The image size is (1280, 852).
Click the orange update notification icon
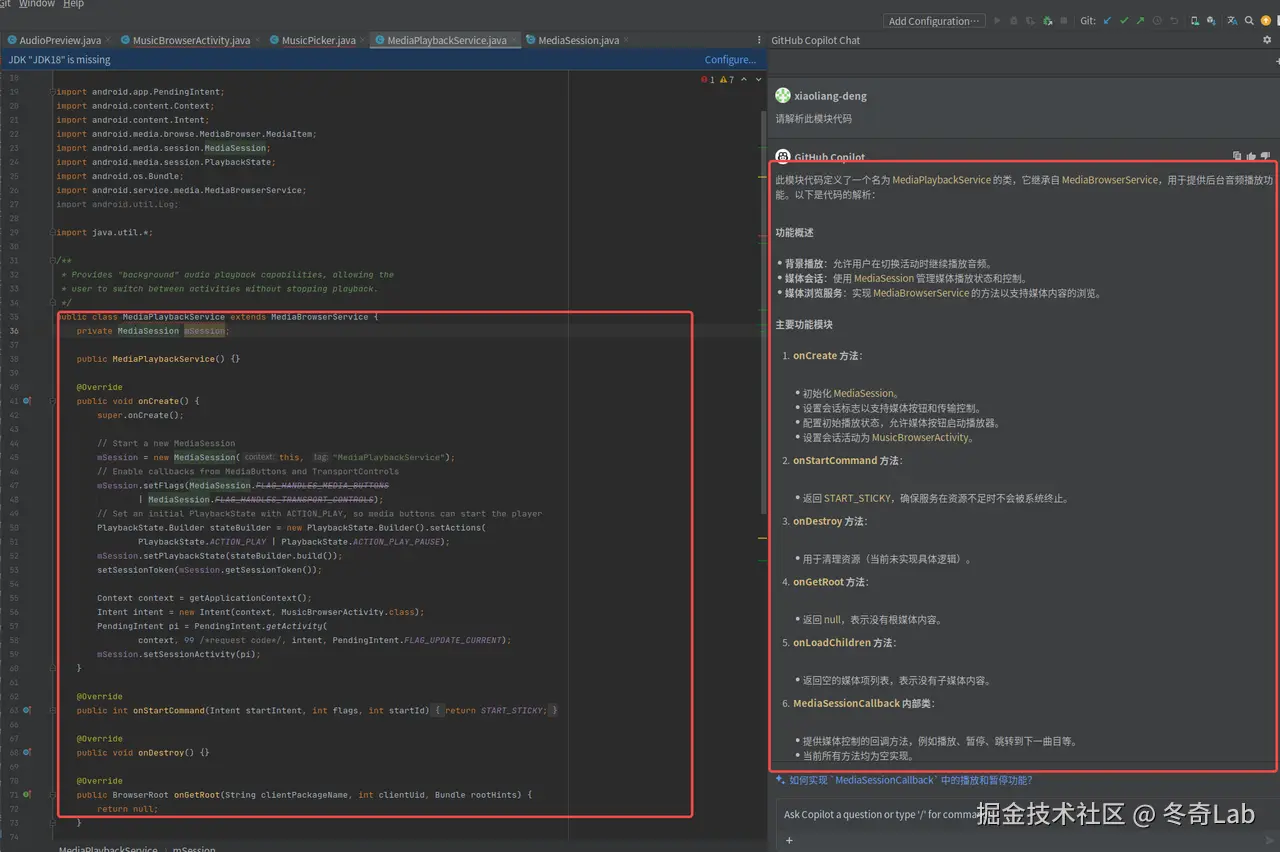tap(1266, 20)
